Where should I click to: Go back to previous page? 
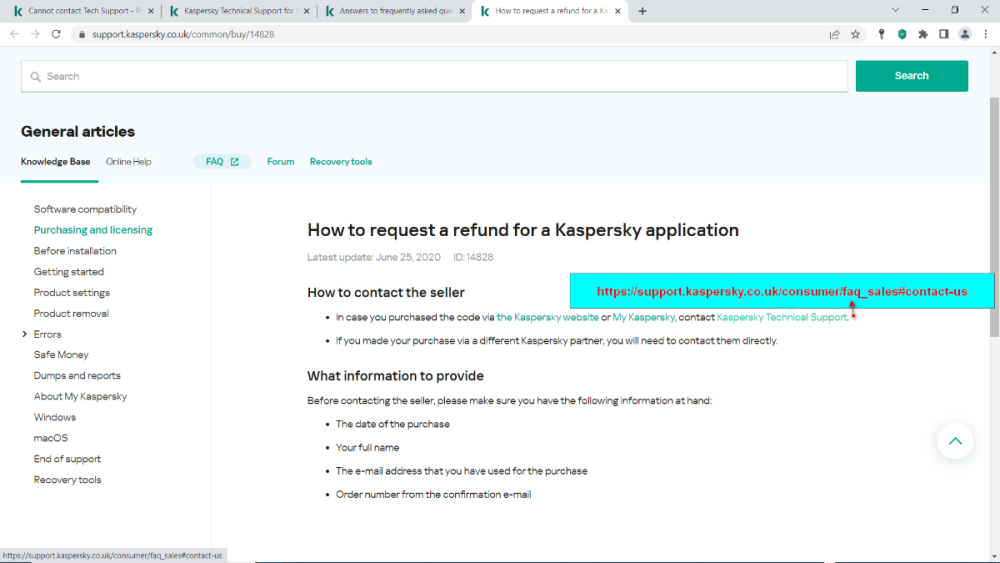[x=14, y=34]
